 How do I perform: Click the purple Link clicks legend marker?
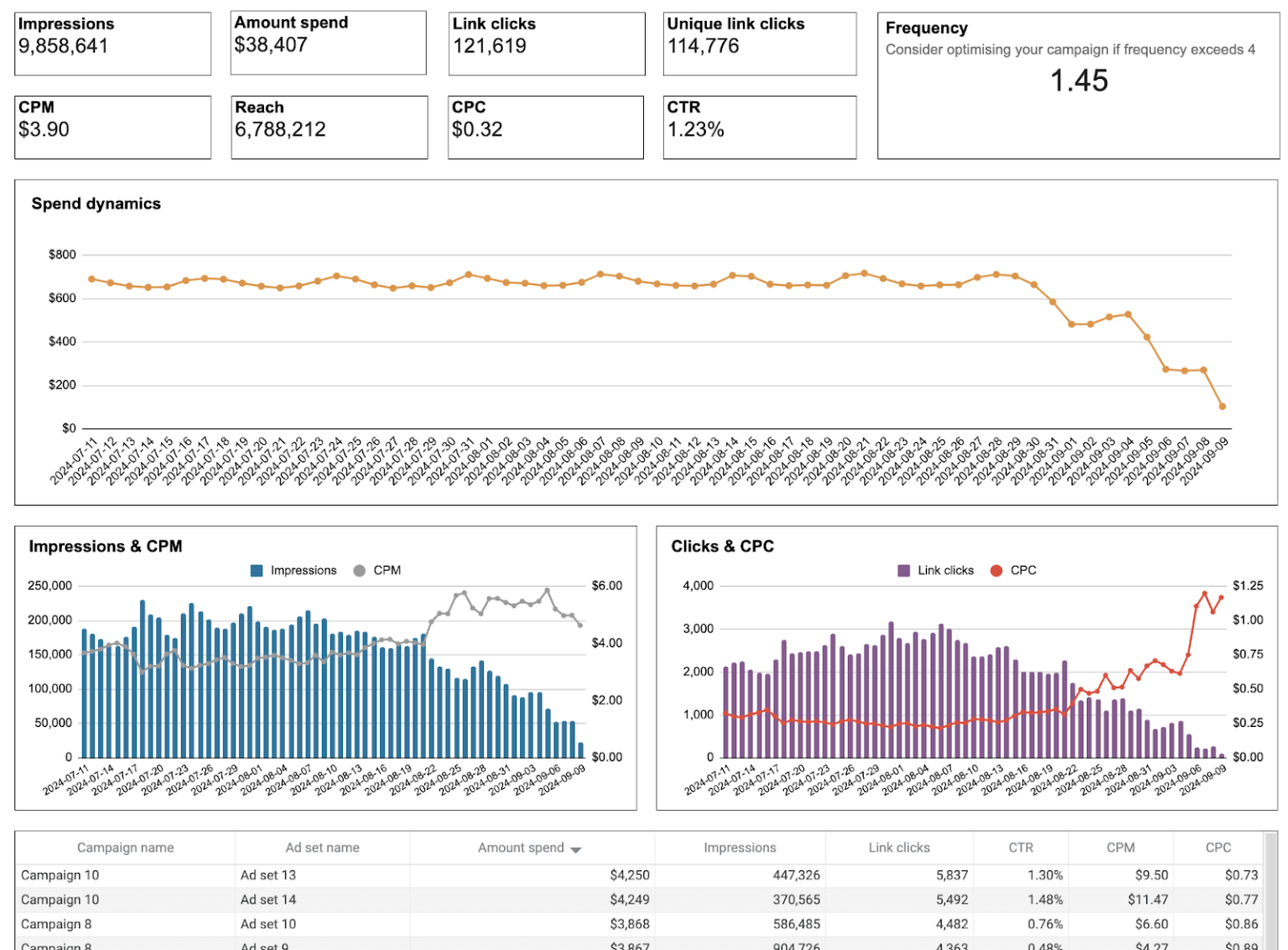click(906, 569)
